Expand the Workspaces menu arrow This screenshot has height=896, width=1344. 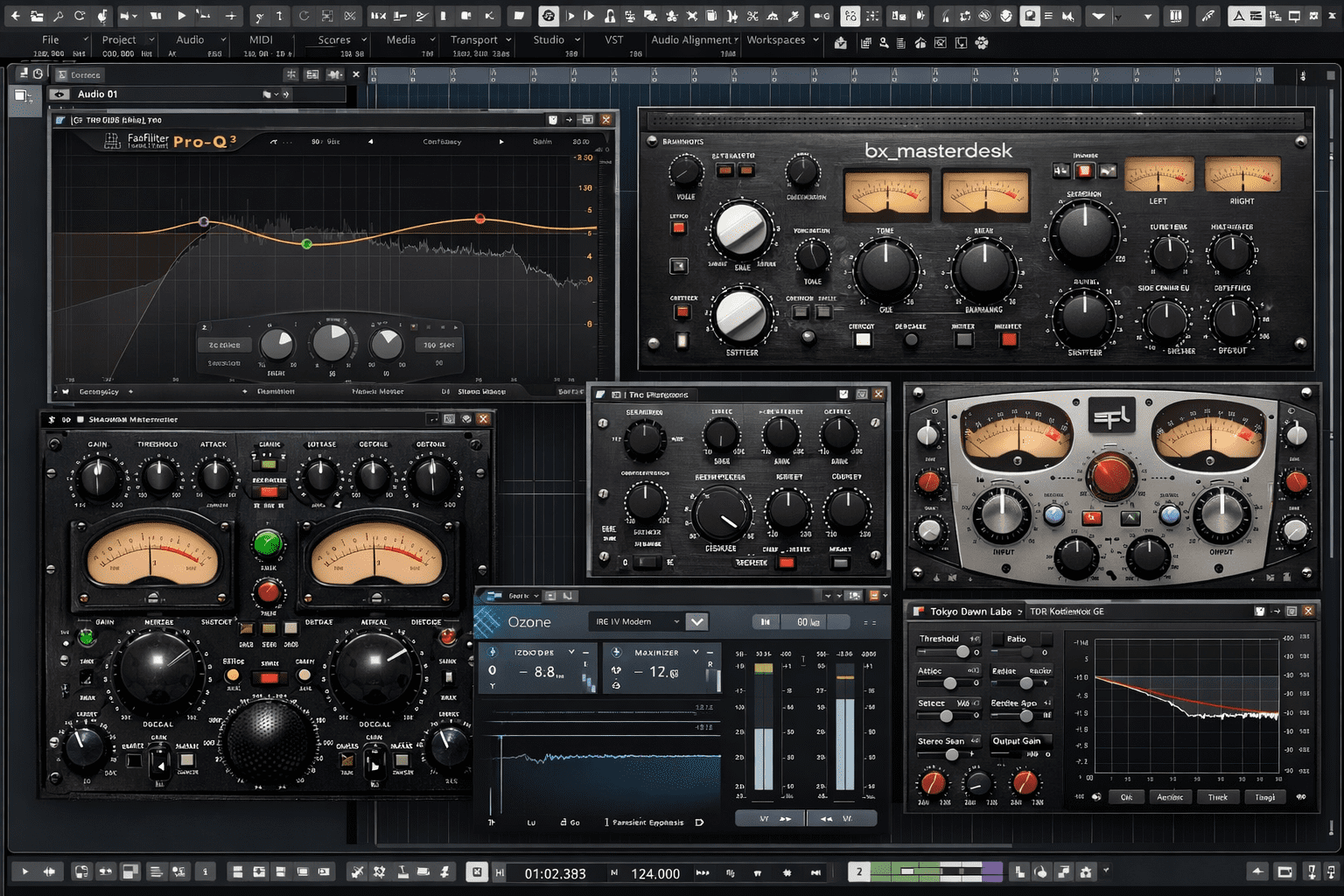click(816, 39)
